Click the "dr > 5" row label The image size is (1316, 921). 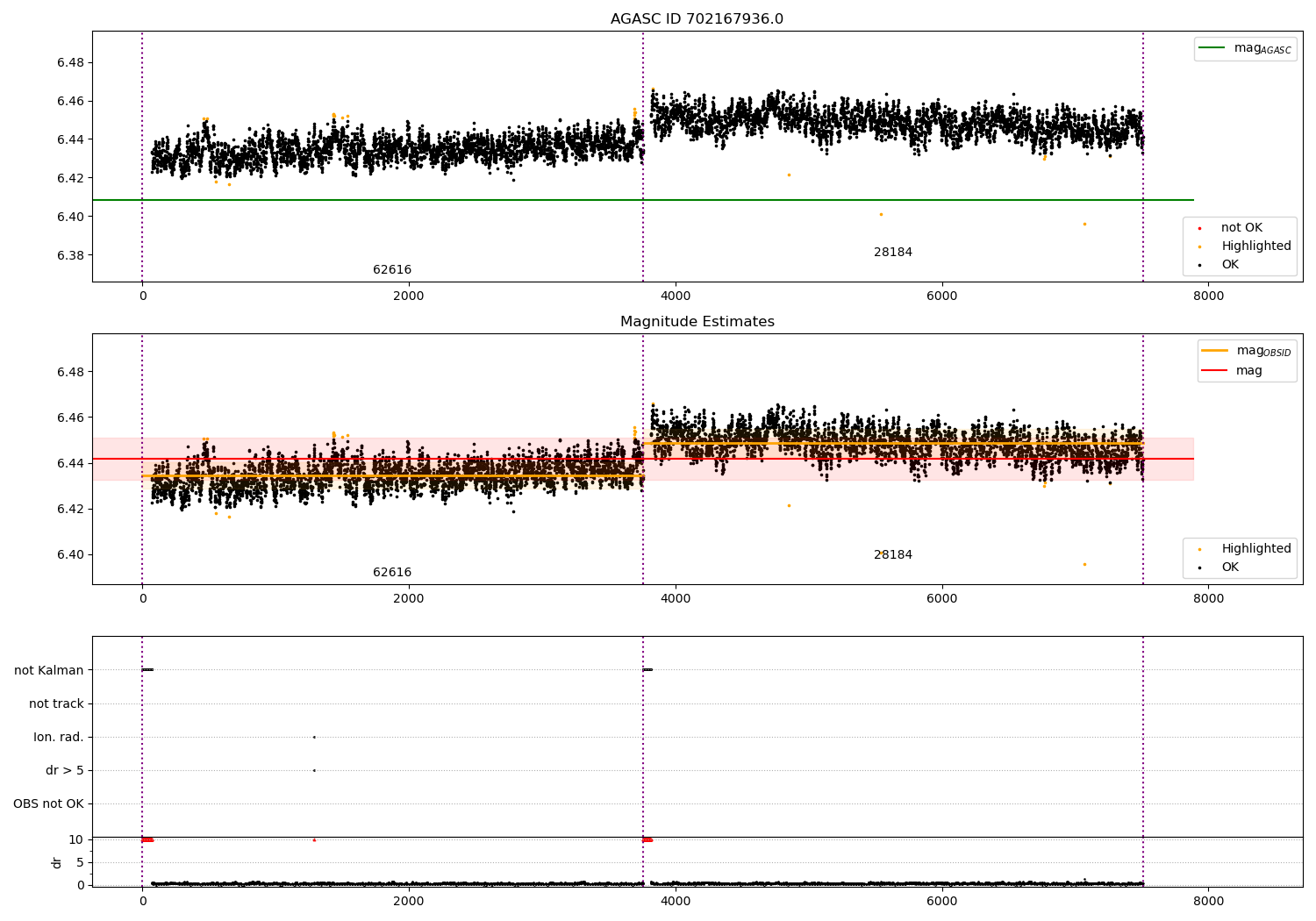[65, 771]
